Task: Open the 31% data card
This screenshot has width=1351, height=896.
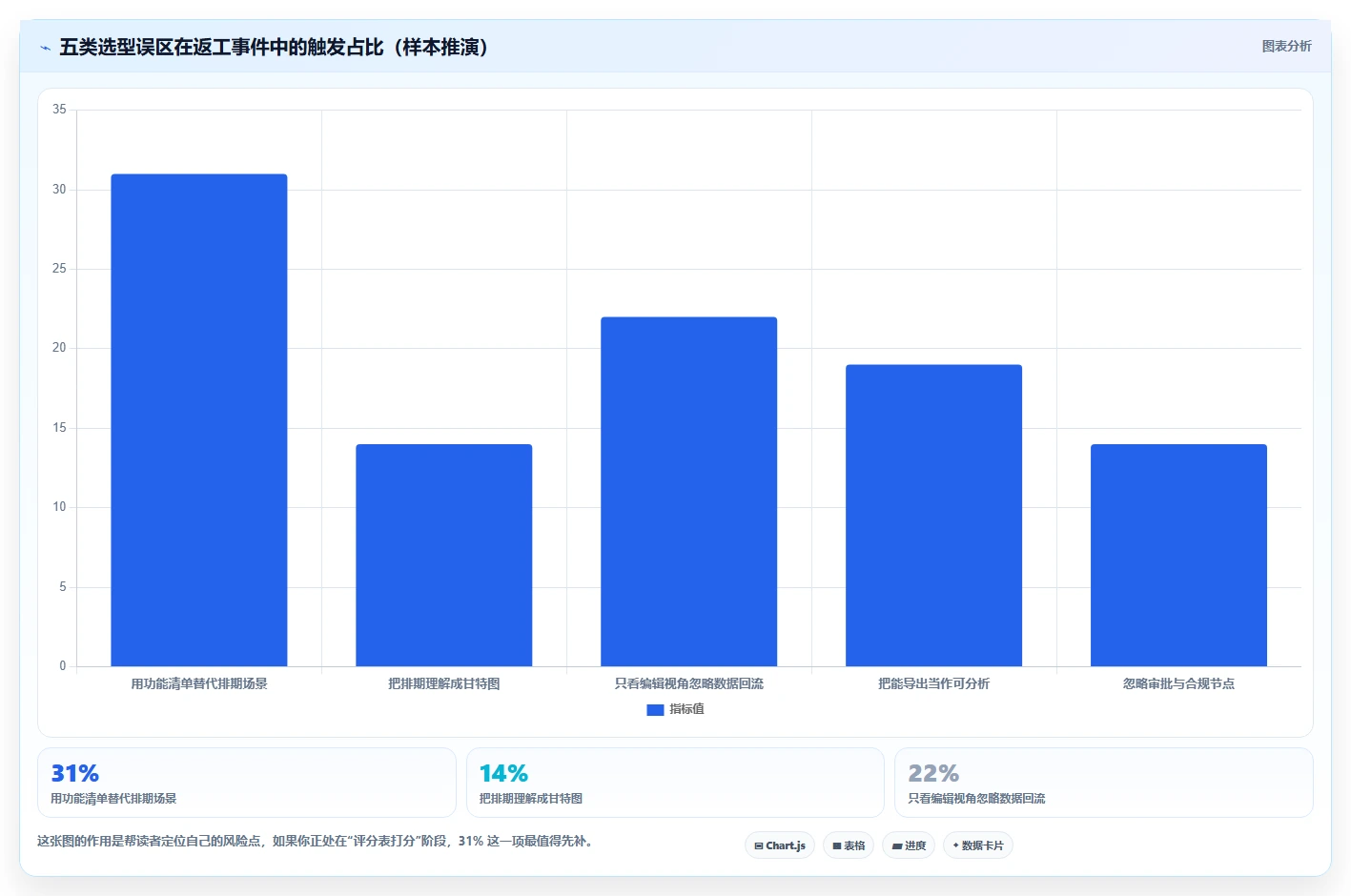Action: 247,783
